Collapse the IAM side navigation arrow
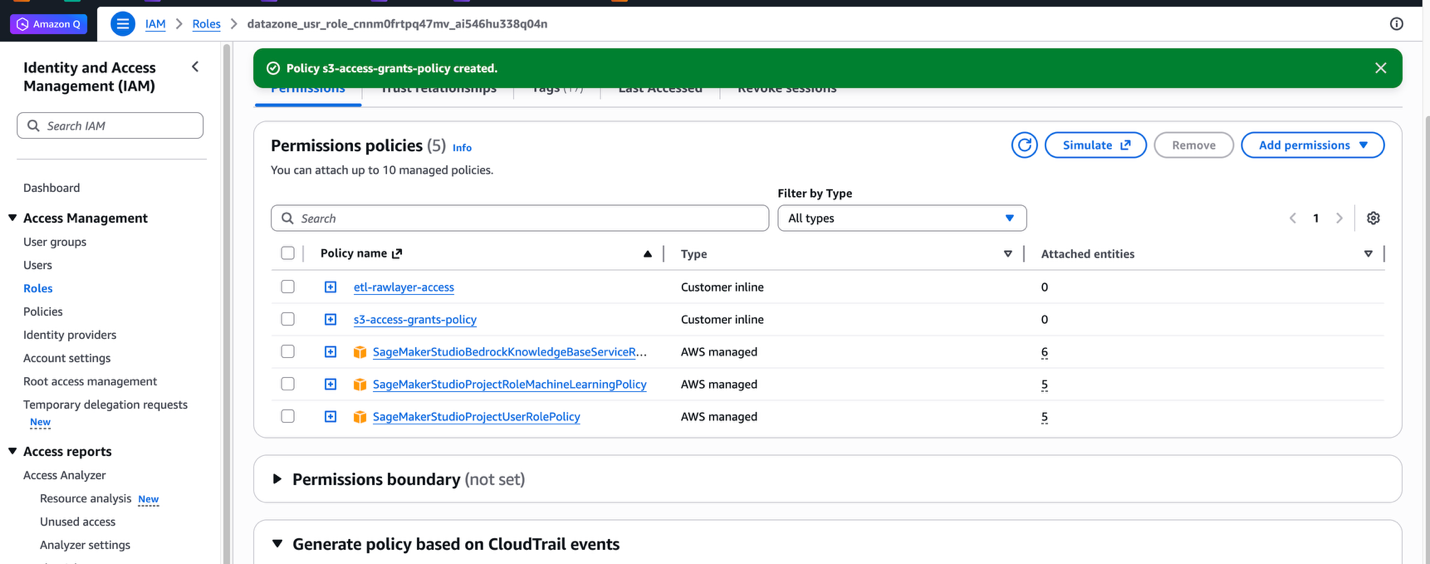The width and height of the screenshot is (1430, 564). (x=195, y=67)
